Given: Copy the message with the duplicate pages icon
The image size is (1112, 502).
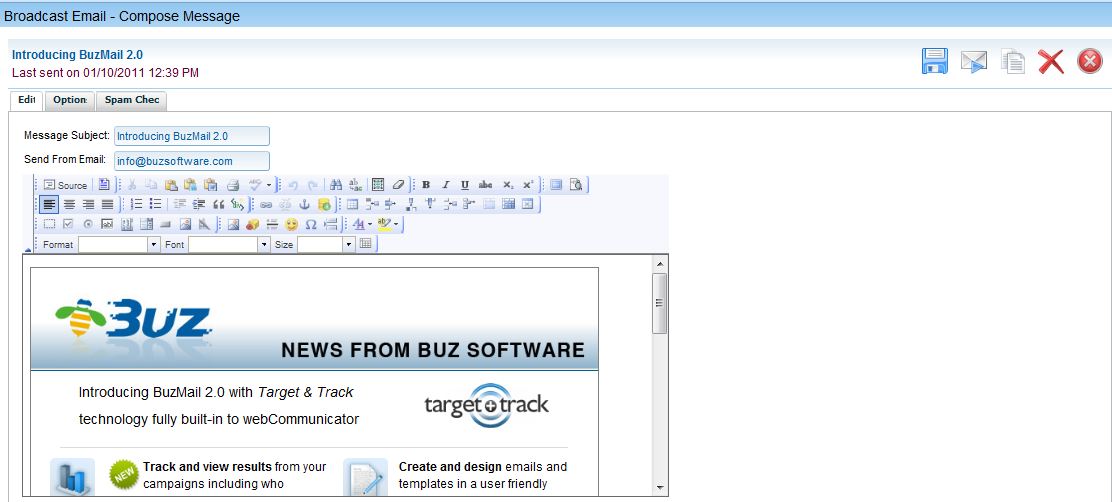Looking at the screenshot, I should point(1013,62).
